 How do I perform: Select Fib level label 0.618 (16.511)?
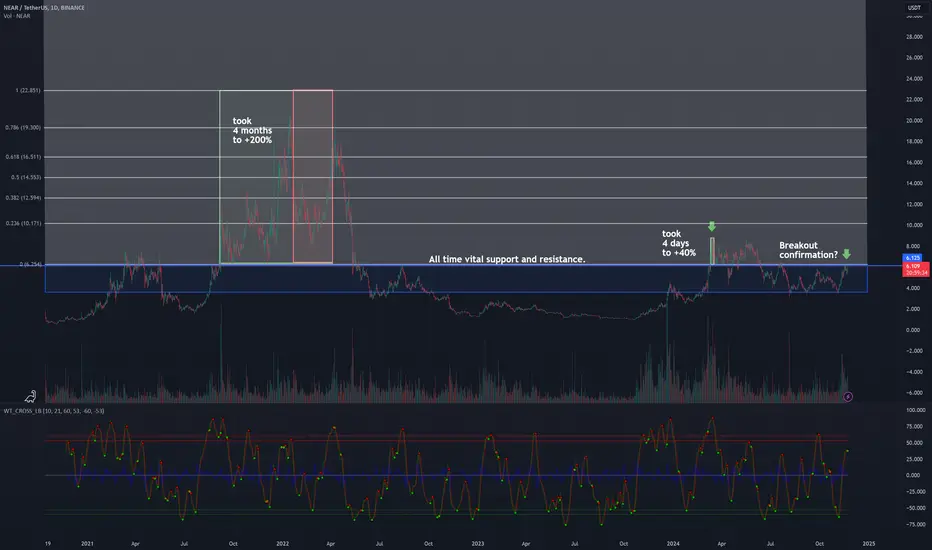(23, 157)
